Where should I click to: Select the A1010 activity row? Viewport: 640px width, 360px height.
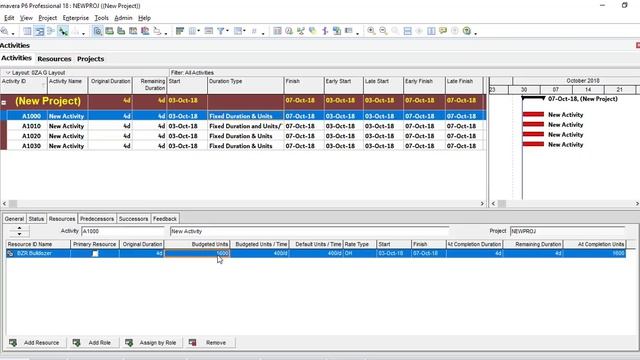[243, 126]
